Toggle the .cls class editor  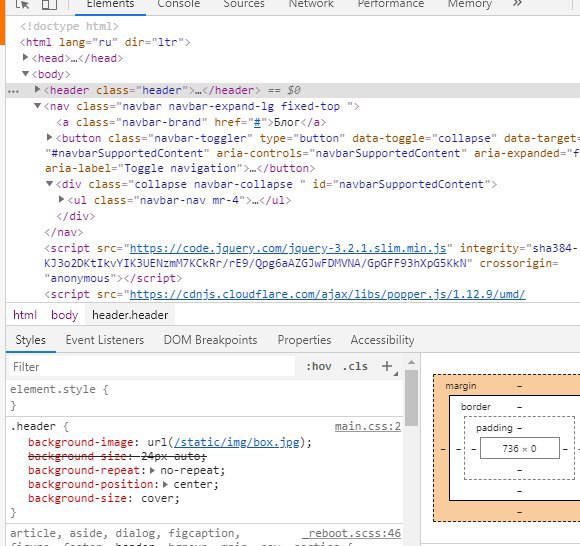click(x=355, y=367)
